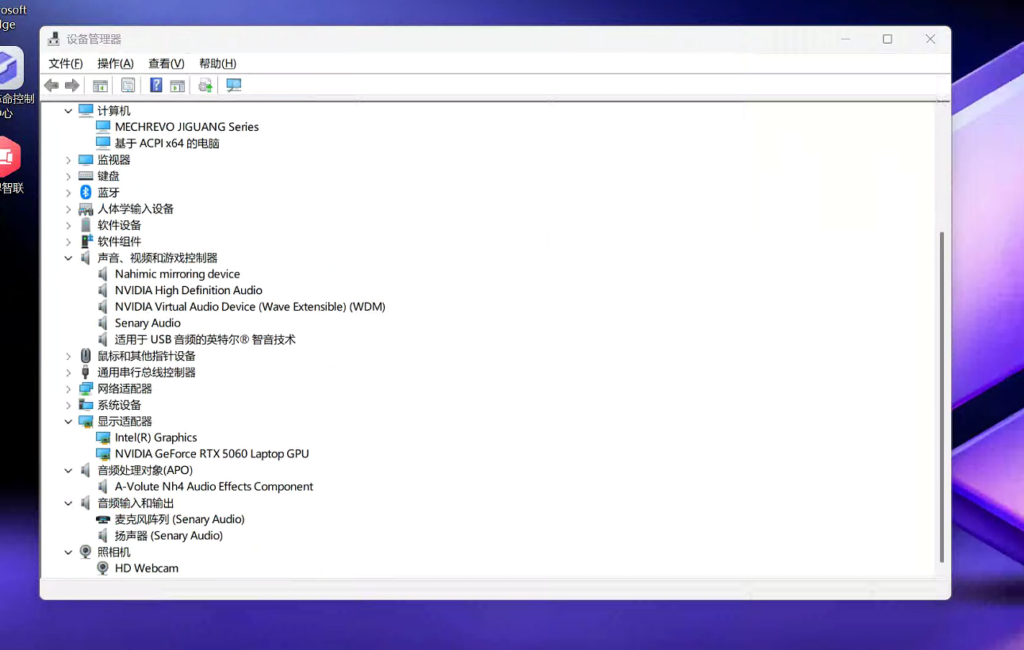Open the Properties toolbar icon

click(x=128, y=86)
